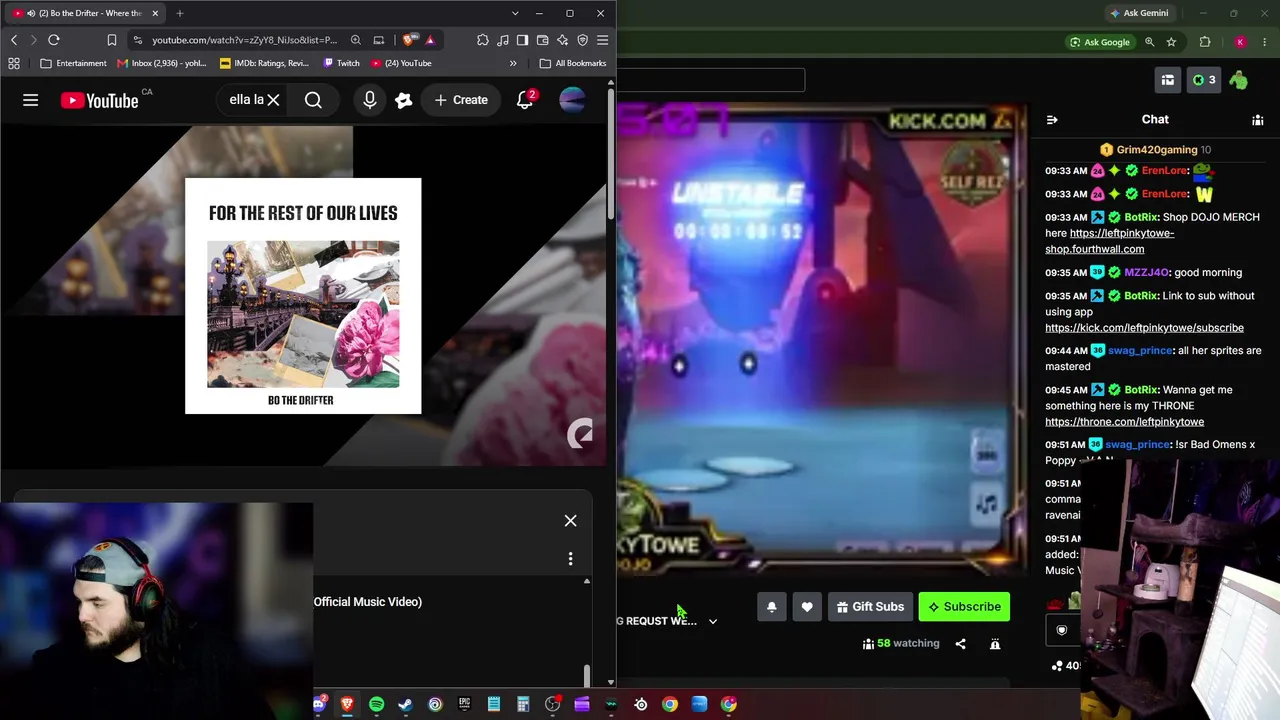Click the Gift Subs button

click(870, 607)
